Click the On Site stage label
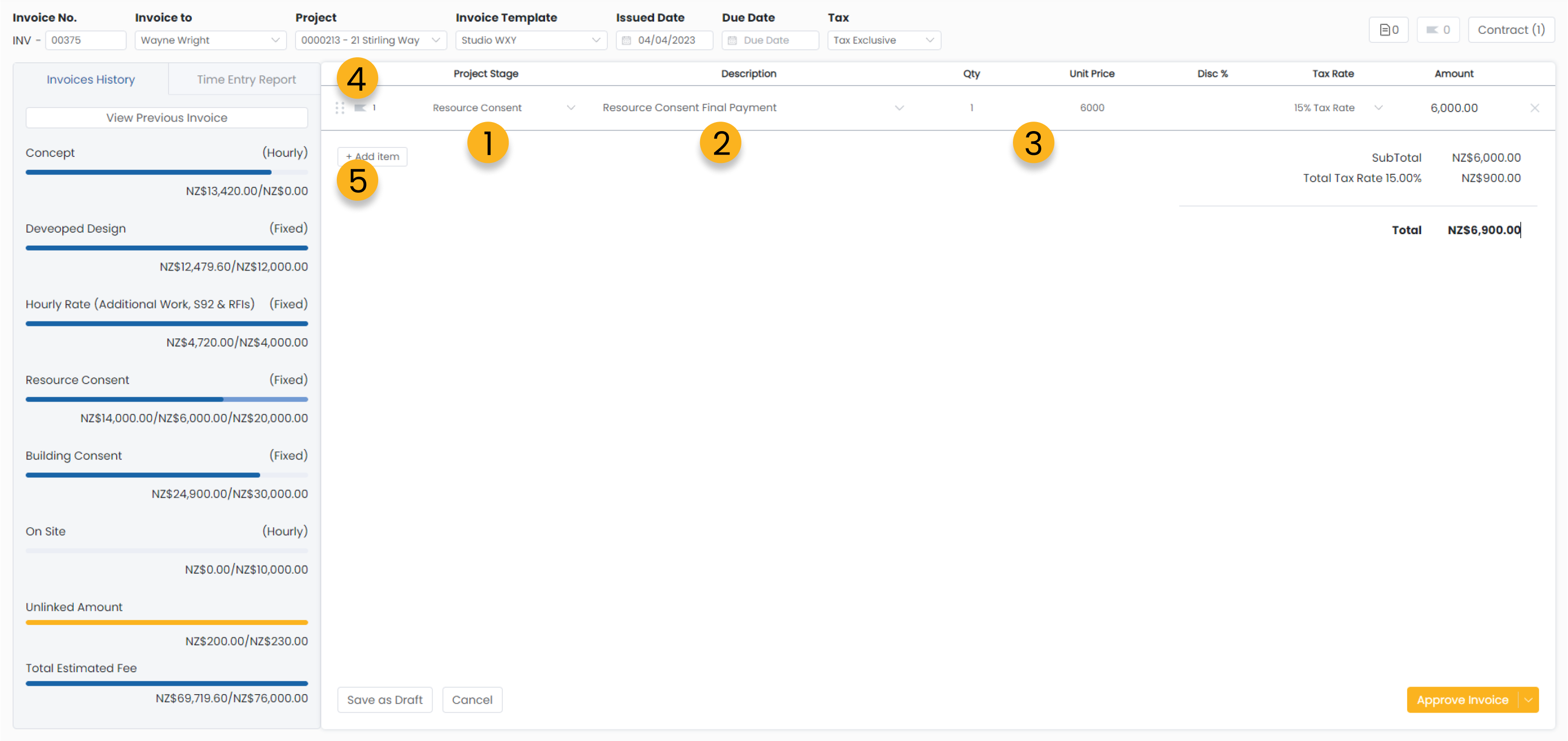1568x741 pixels. [x=46, y=532]
